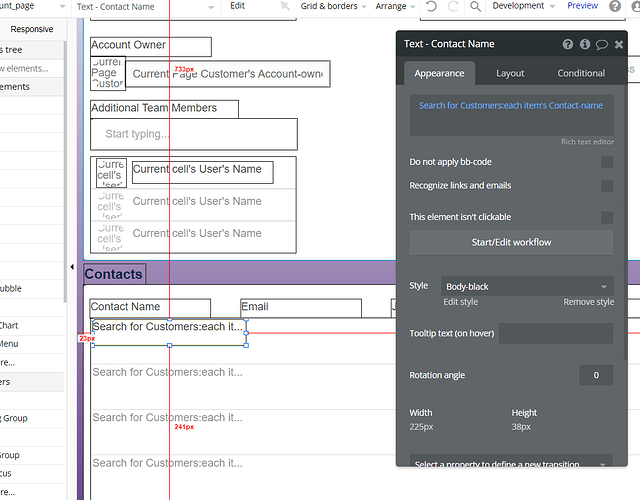Click the Start/Edit workflow button

pos(511,242)
